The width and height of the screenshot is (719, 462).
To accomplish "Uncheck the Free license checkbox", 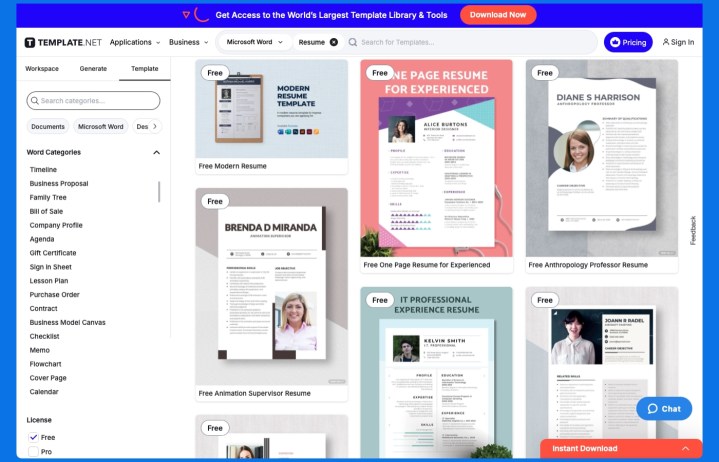I will point(33,437).
